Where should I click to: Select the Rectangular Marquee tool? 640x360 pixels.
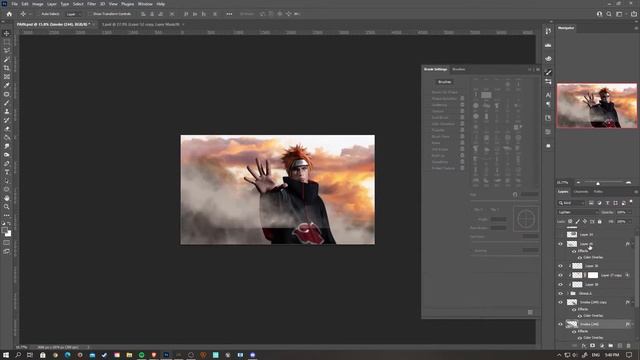(x=7, y=42)
